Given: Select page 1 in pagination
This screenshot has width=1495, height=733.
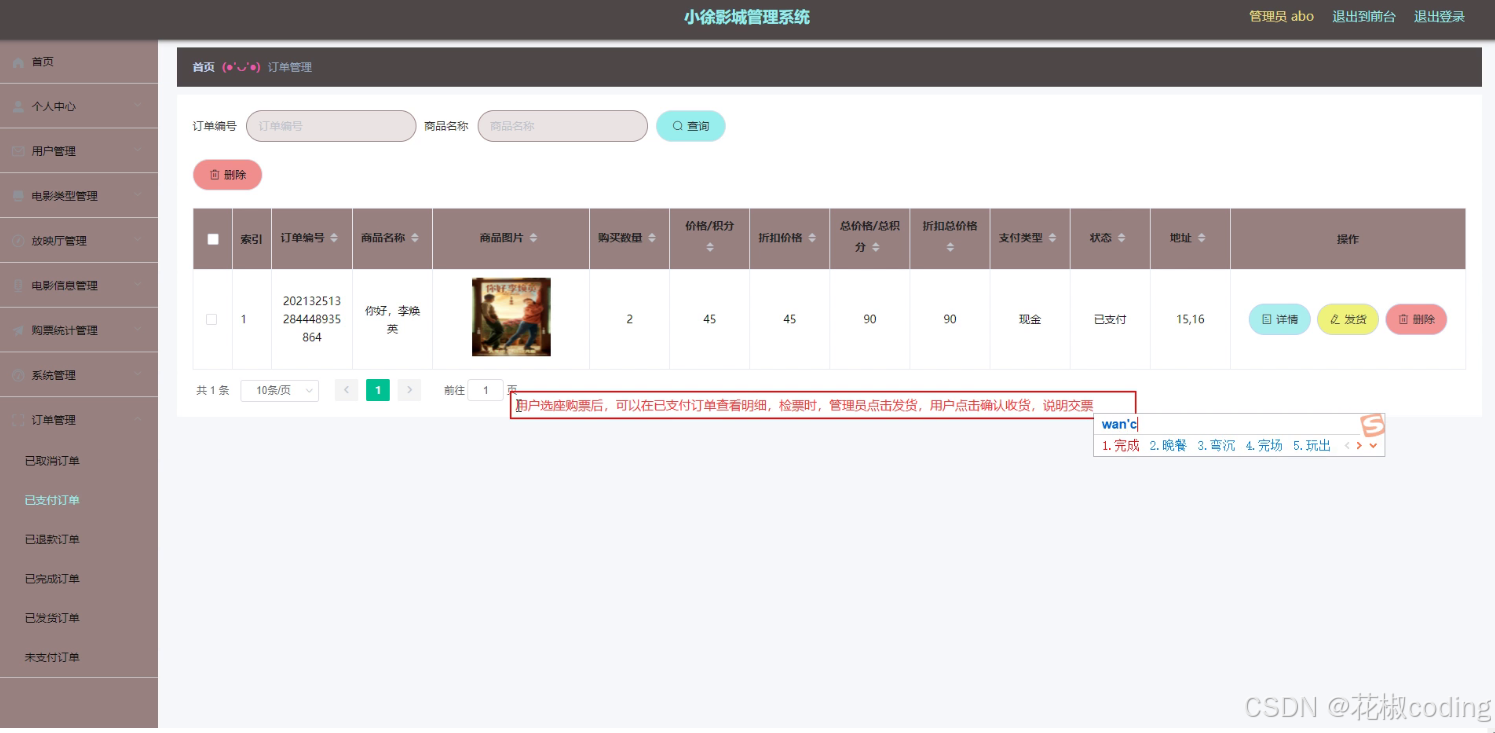Looking at the screenshot, I should point(378,390).
